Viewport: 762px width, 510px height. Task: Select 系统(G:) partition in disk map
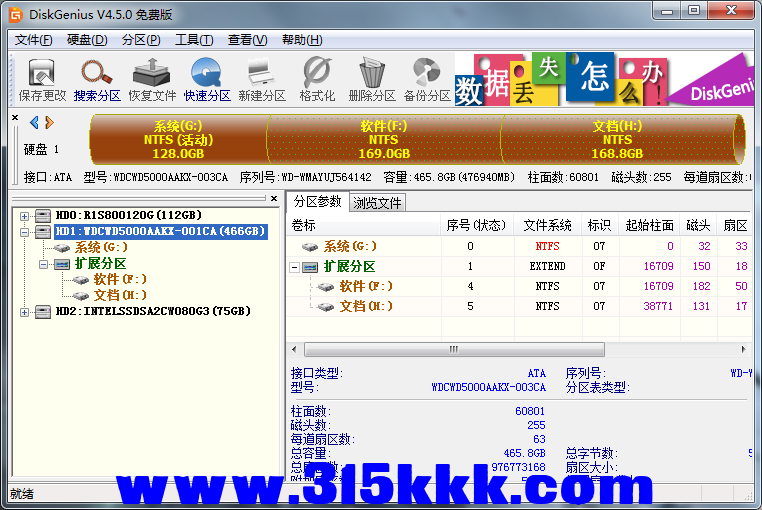pyautogui.click(x=178, y=140)
